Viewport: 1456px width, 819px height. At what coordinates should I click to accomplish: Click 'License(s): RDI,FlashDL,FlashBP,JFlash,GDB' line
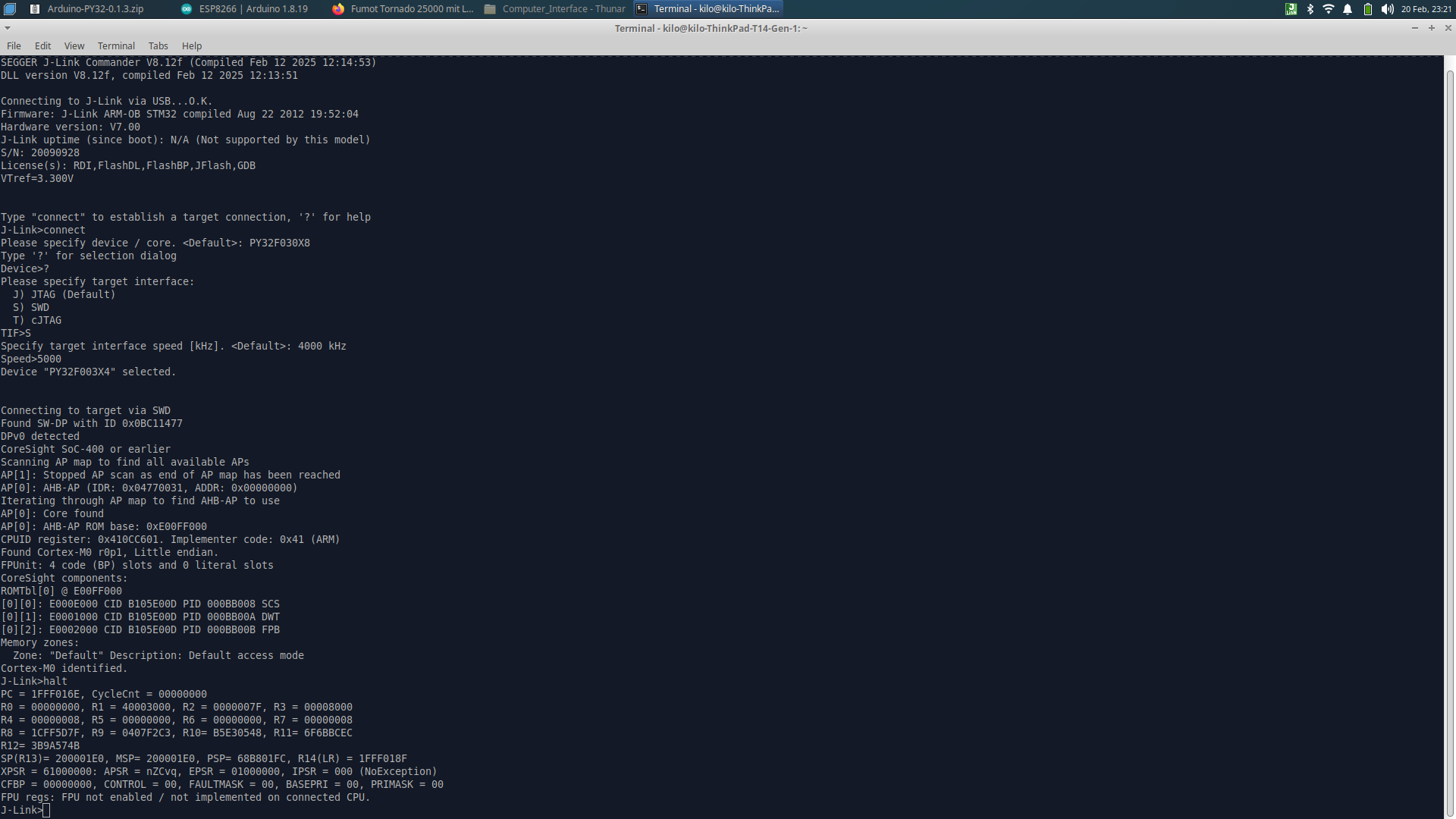pyautogui.click(x=128, y=165)
